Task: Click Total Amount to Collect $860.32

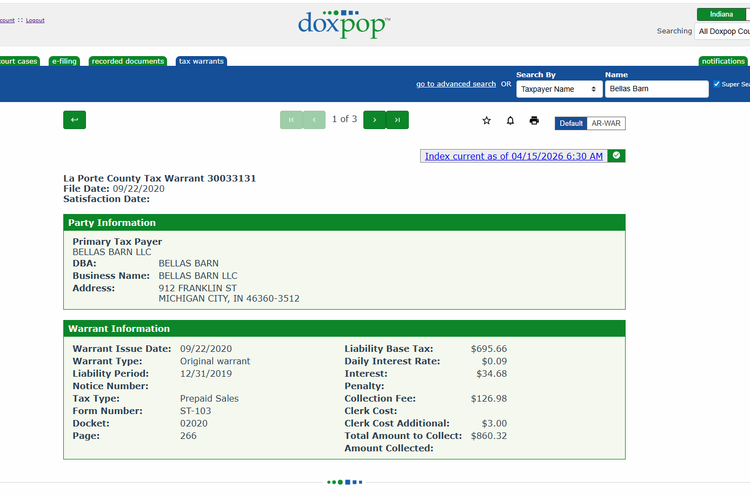Action: 489,436
